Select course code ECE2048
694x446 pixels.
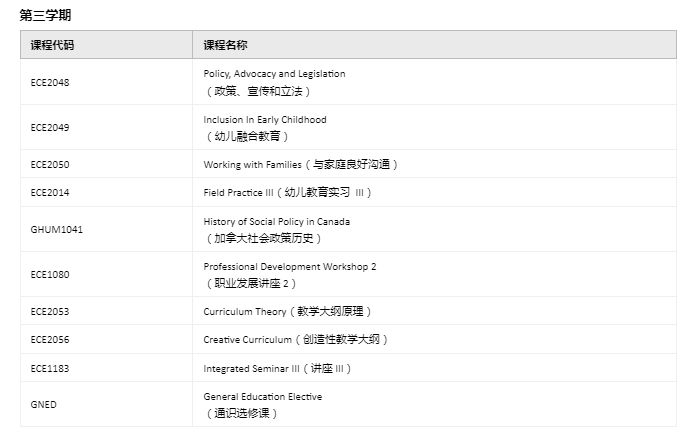[x=50, y=82]
